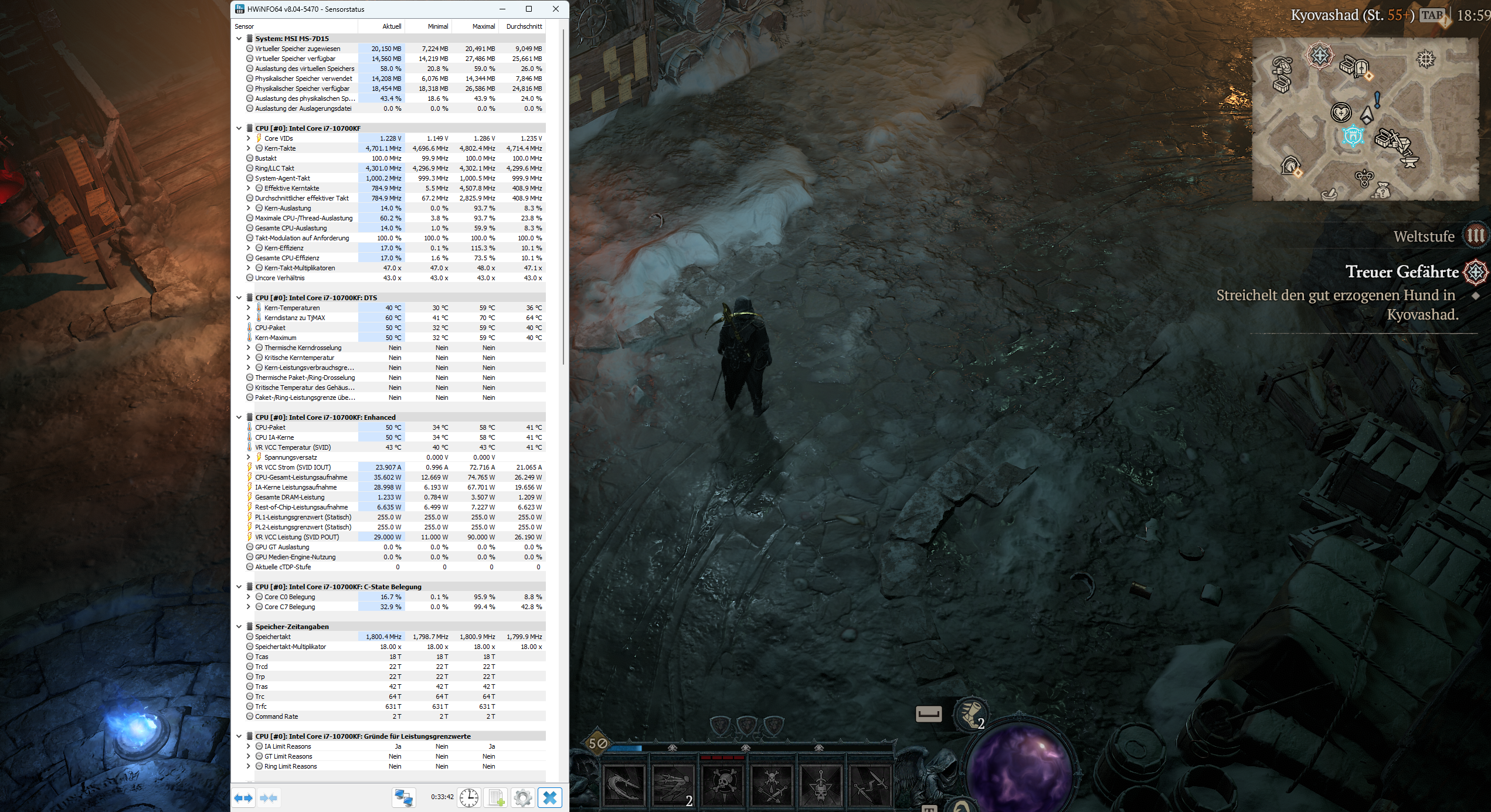This screenshot has height=812, width=1491.
Task: Select the Speichertakt-Multiplikator row
Action: coord(395,647)
